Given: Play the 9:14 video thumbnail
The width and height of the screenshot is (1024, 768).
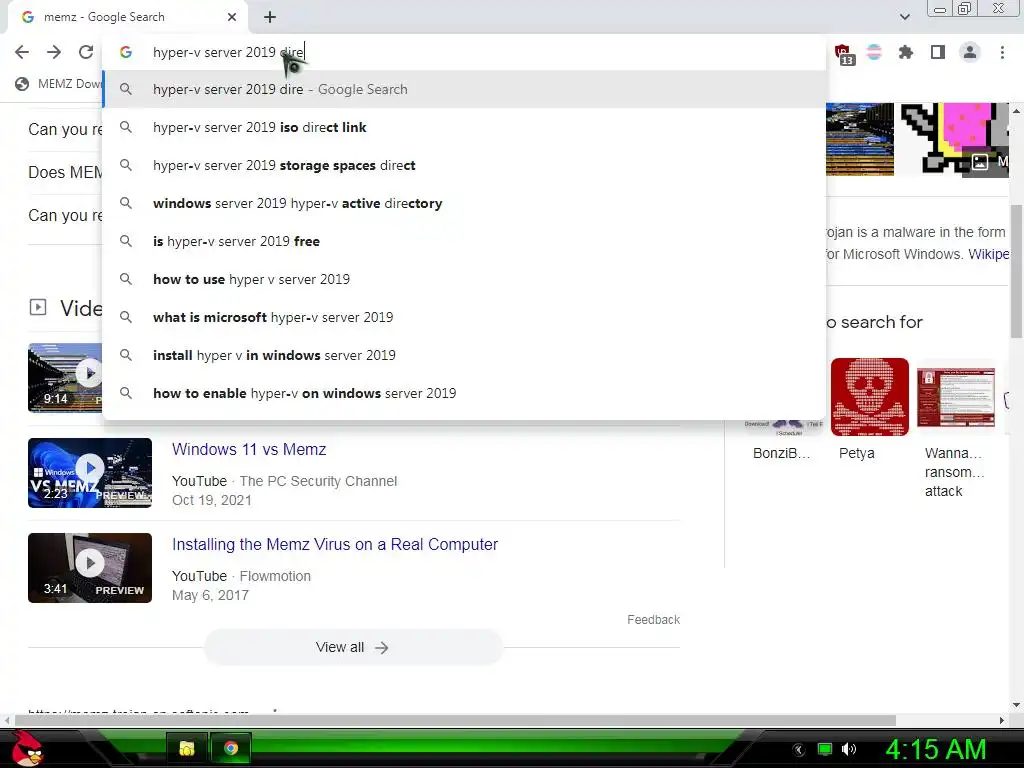Looking at the screenshot, I should click(65, 377).
